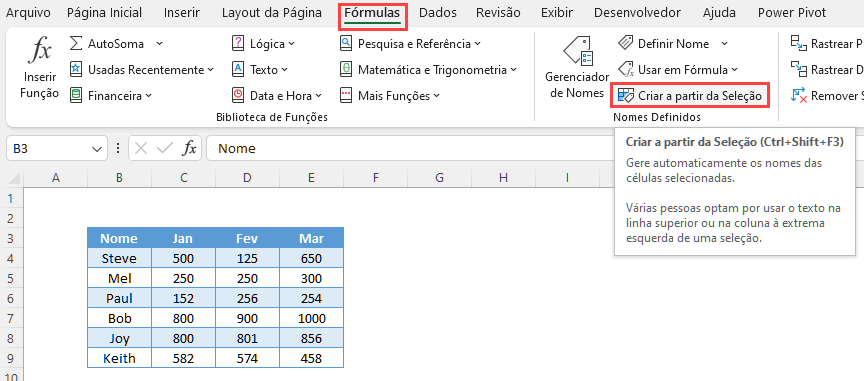Switch to Layout da Página tab

[272, 13]
